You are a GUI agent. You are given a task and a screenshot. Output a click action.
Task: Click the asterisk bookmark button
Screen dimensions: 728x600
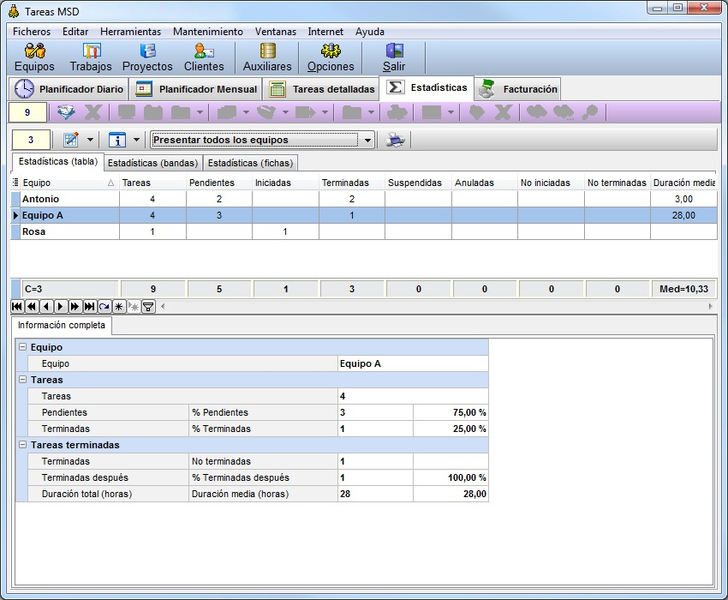point(119,307)
